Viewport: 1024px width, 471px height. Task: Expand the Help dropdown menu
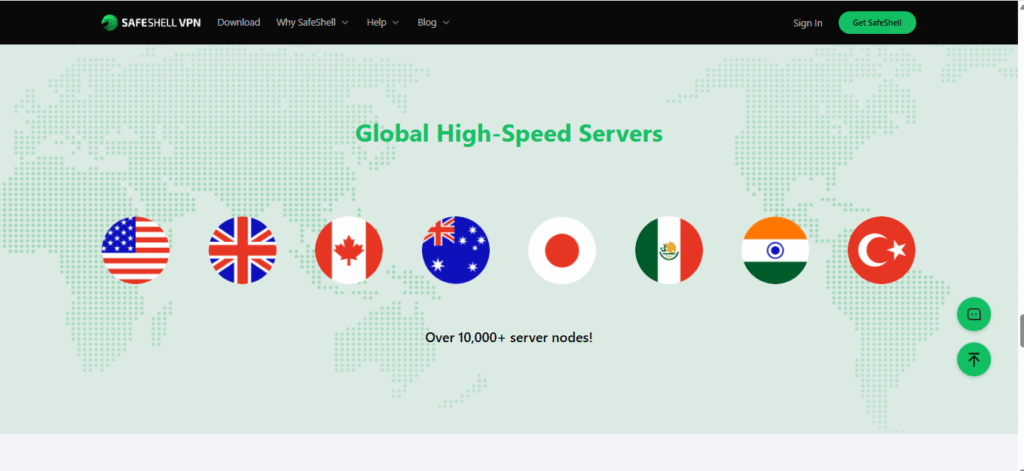tap(382, 22)
